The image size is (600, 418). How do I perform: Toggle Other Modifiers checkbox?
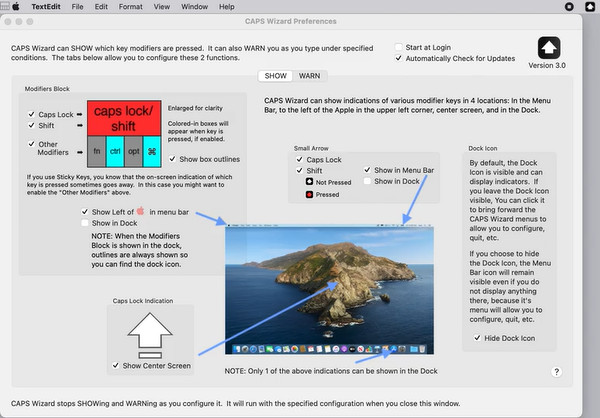[x=31, y=144]
